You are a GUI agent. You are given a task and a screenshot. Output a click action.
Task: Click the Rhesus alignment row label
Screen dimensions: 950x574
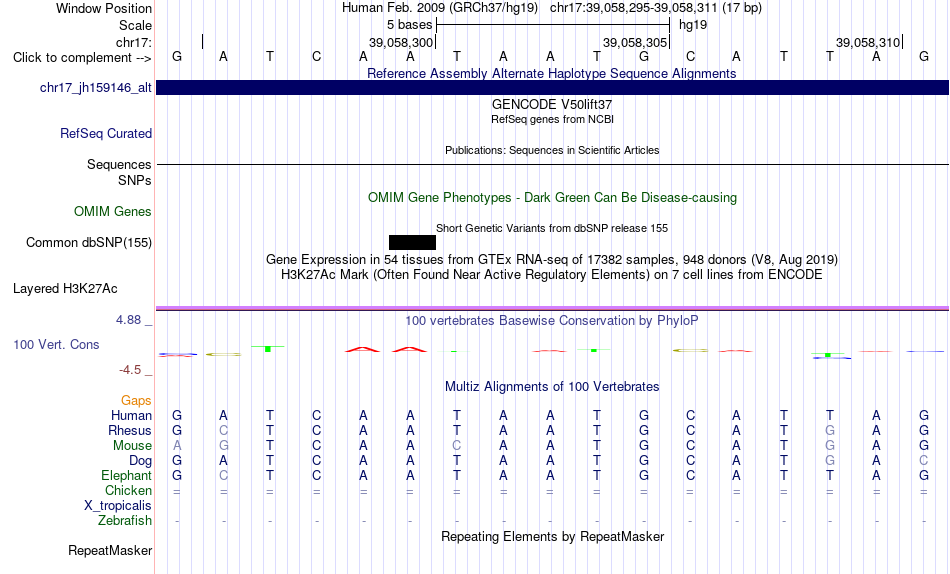coord(130,431)
